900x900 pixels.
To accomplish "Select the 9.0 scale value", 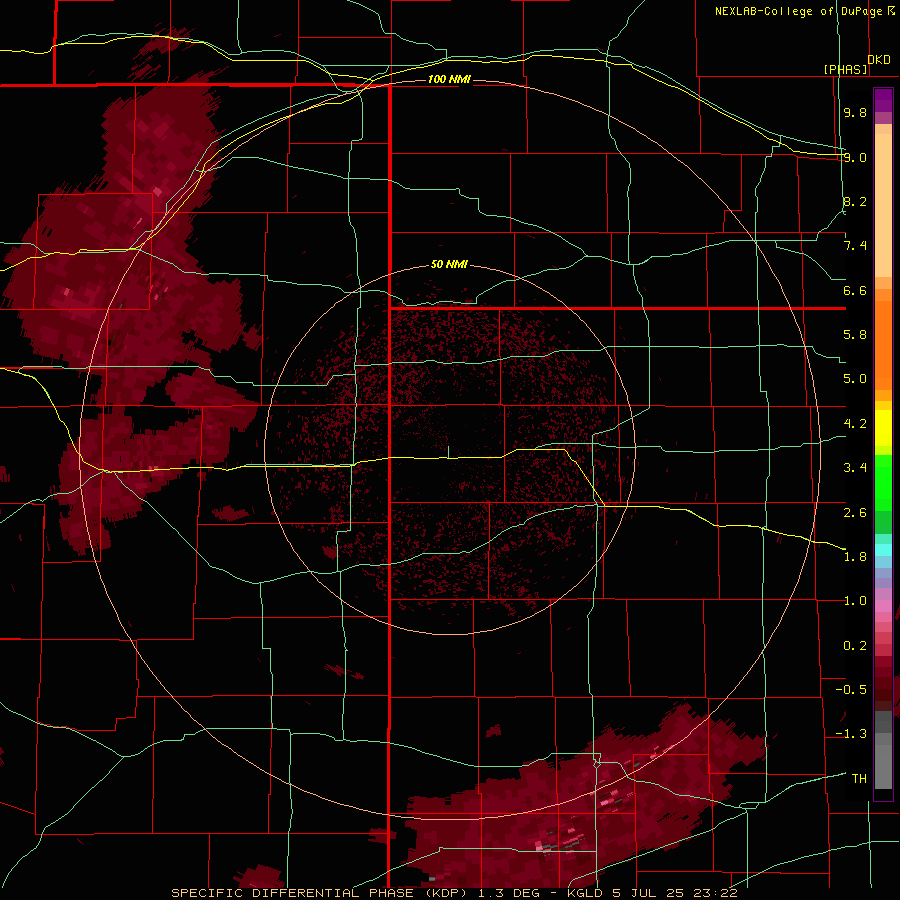I will (855, 157).
